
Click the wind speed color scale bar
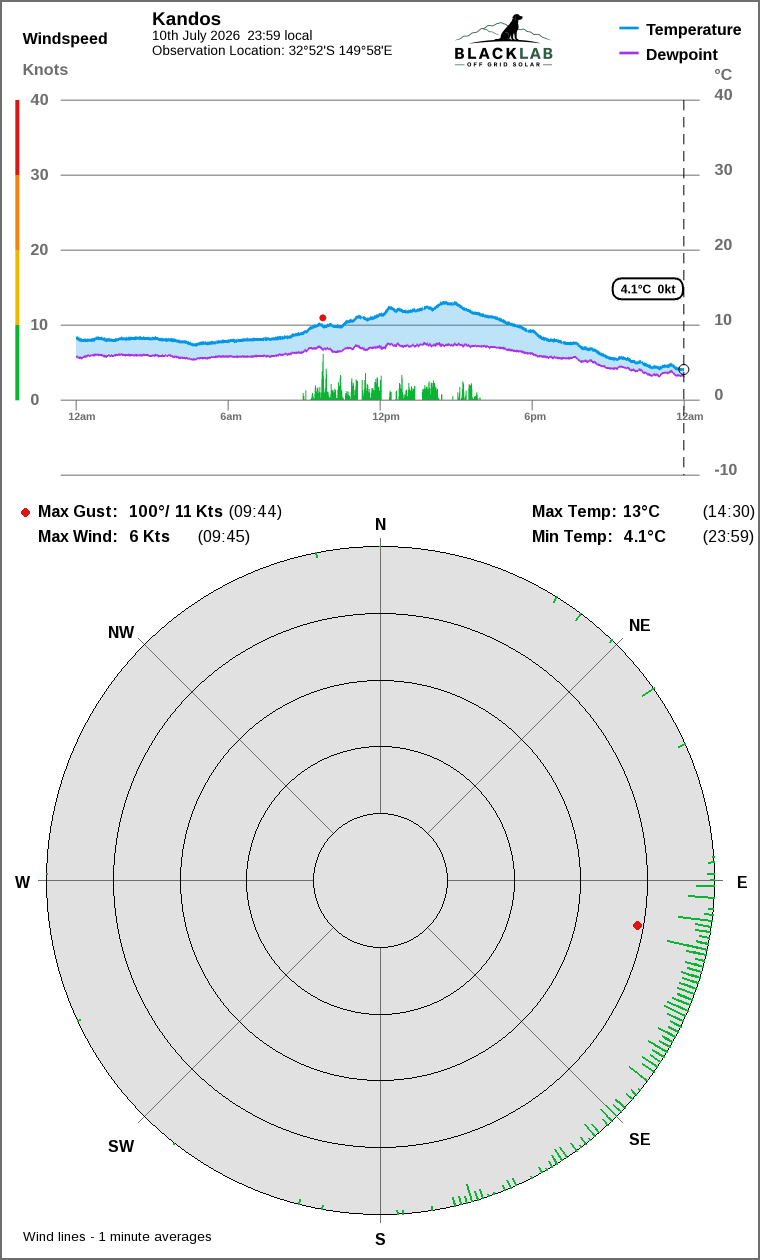pos(17,250)
